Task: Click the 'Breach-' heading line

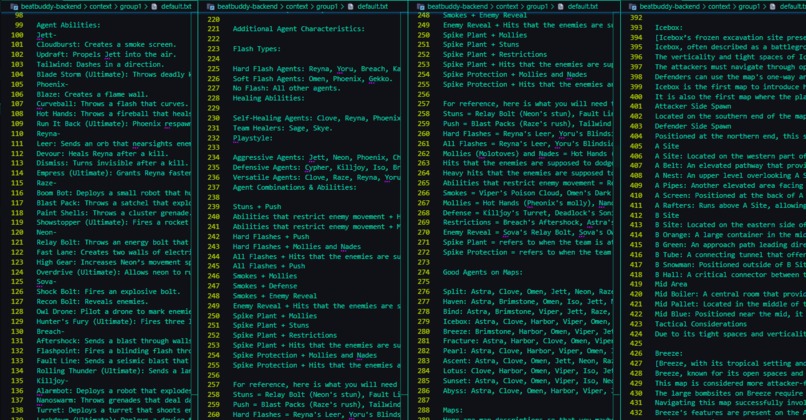Action: pos(50,331)
